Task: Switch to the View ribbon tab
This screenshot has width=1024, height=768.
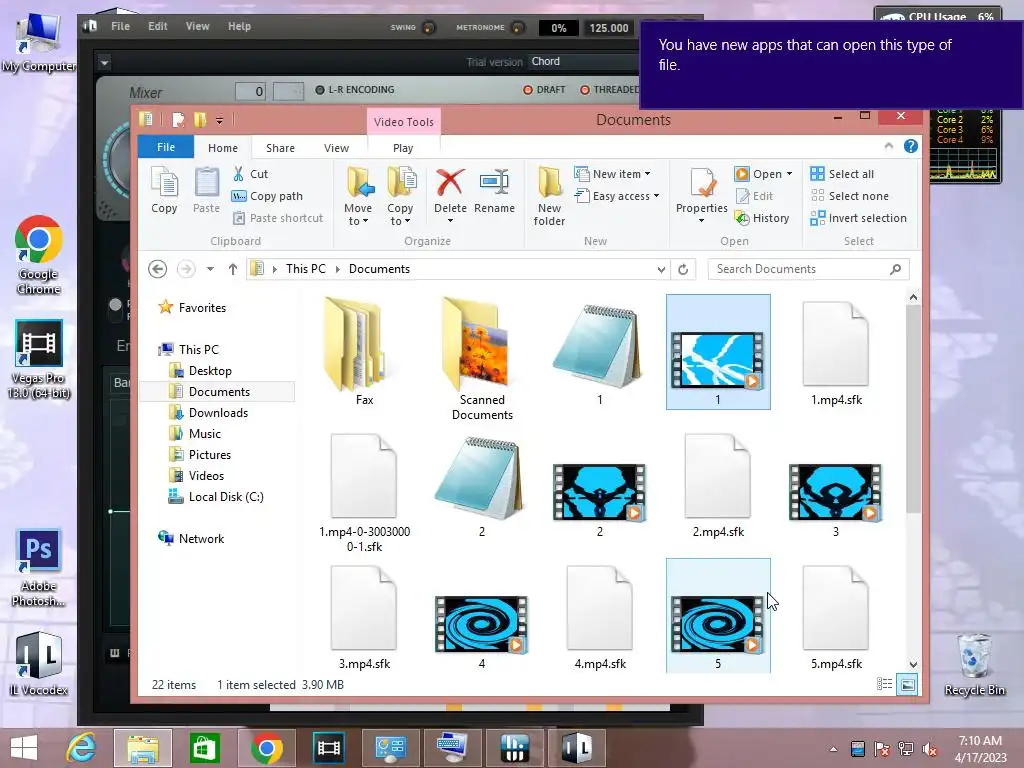Action: coord(336,148)
